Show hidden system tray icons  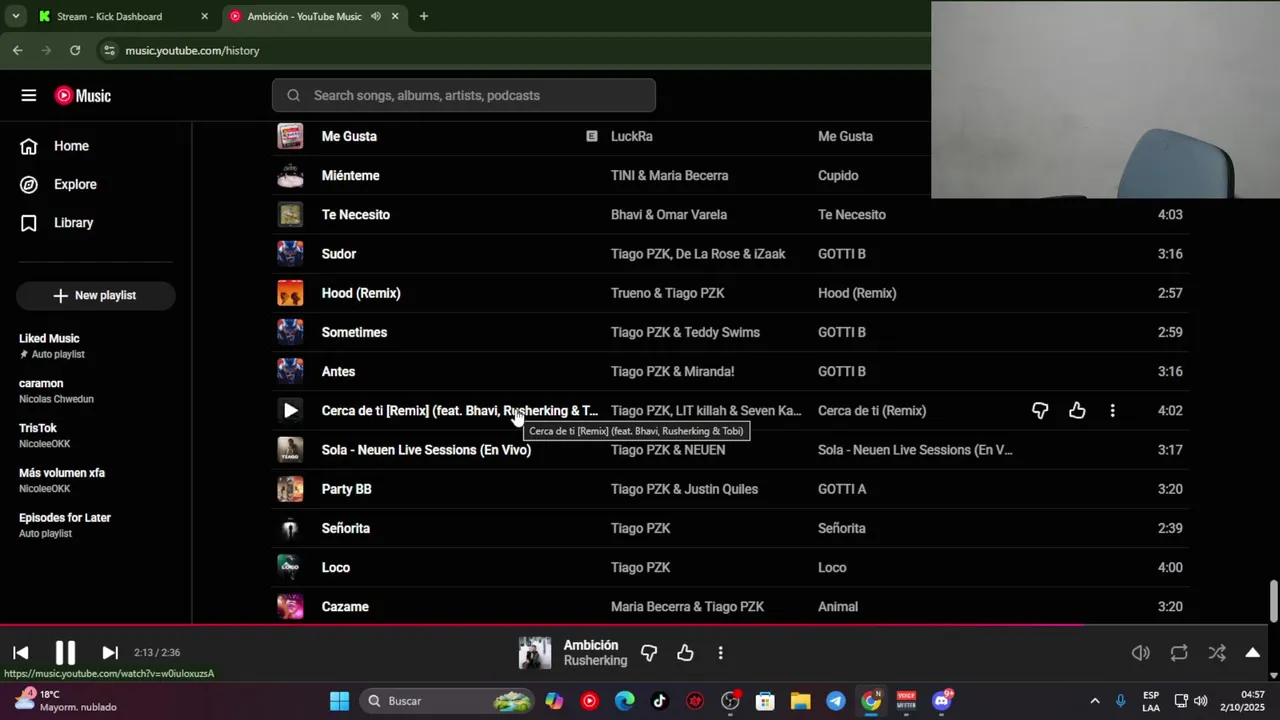(1094, 701)
